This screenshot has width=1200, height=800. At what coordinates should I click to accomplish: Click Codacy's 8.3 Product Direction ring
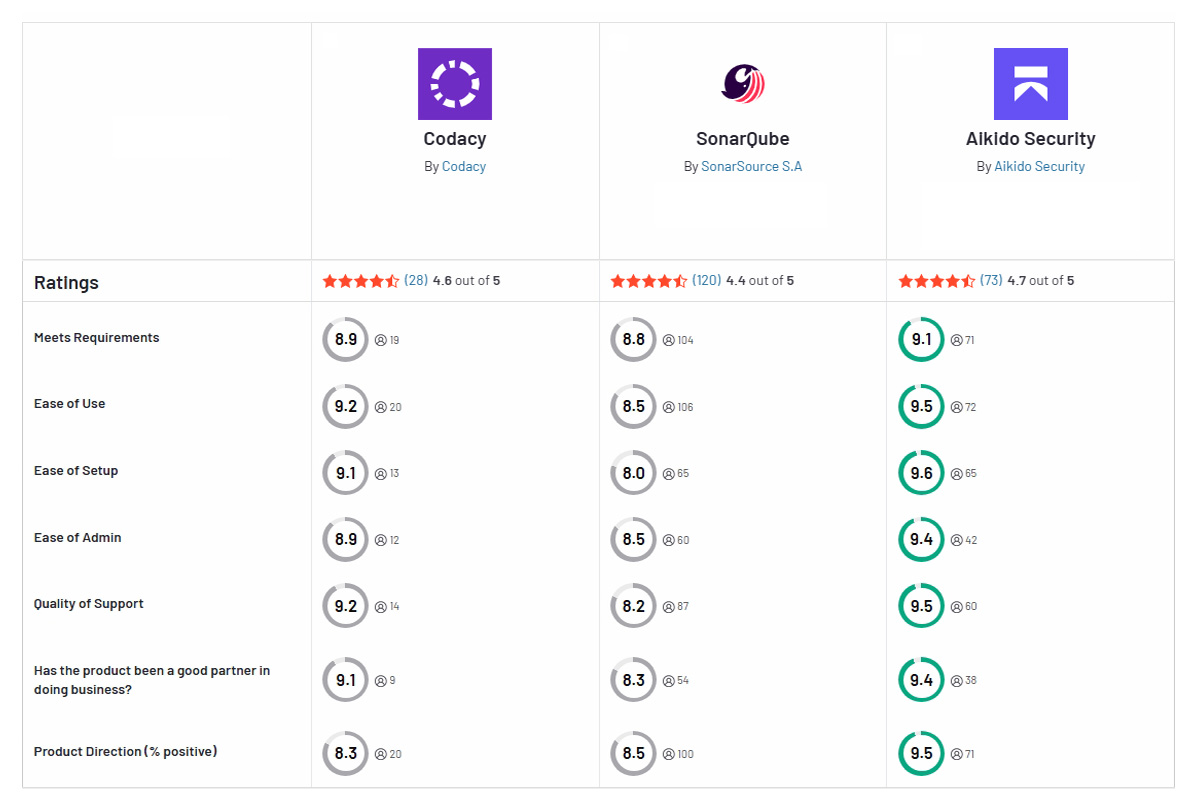point(346,754)
